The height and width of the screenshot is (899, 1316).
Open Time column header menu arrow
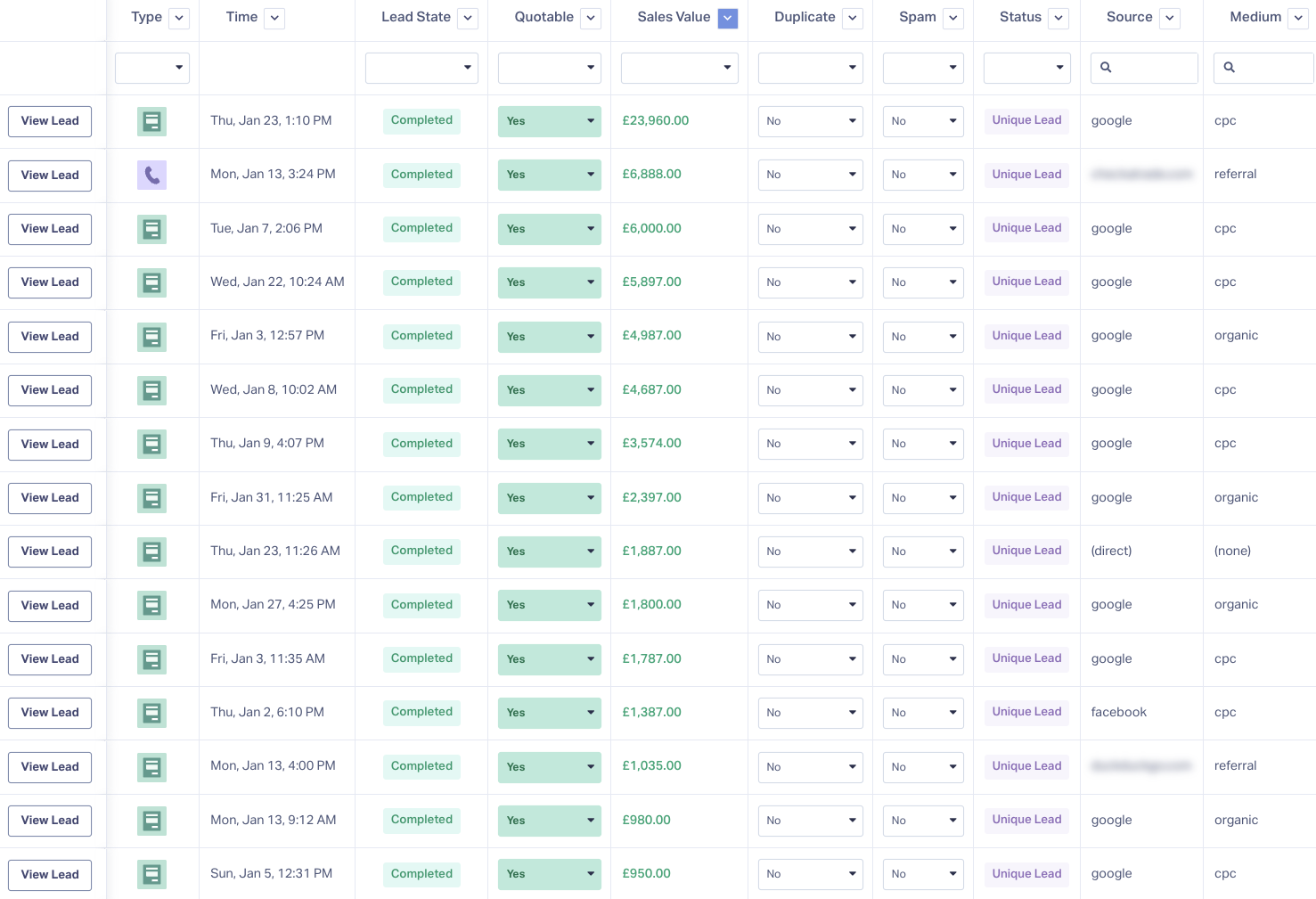tap(274, 18)
